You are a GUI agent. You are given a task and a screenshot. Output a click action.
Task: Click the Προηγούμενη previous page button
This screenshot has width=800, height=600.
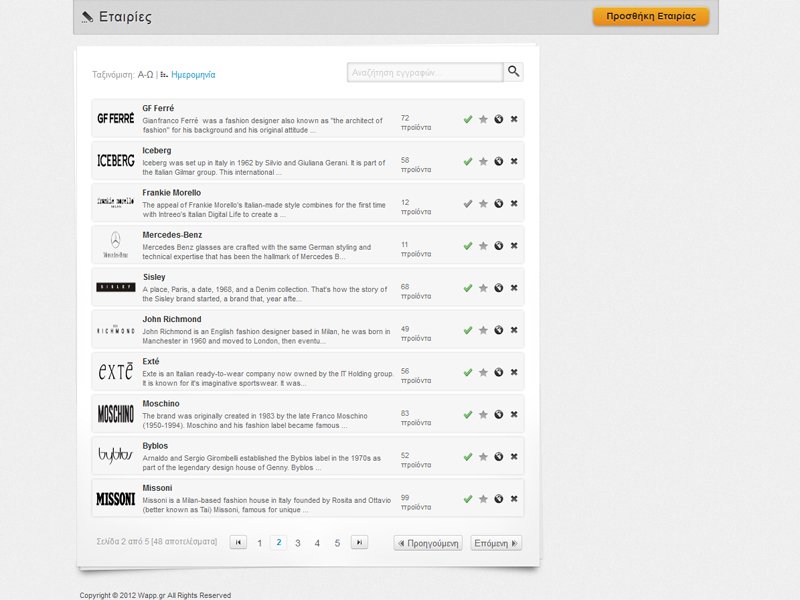pos(428,543)
